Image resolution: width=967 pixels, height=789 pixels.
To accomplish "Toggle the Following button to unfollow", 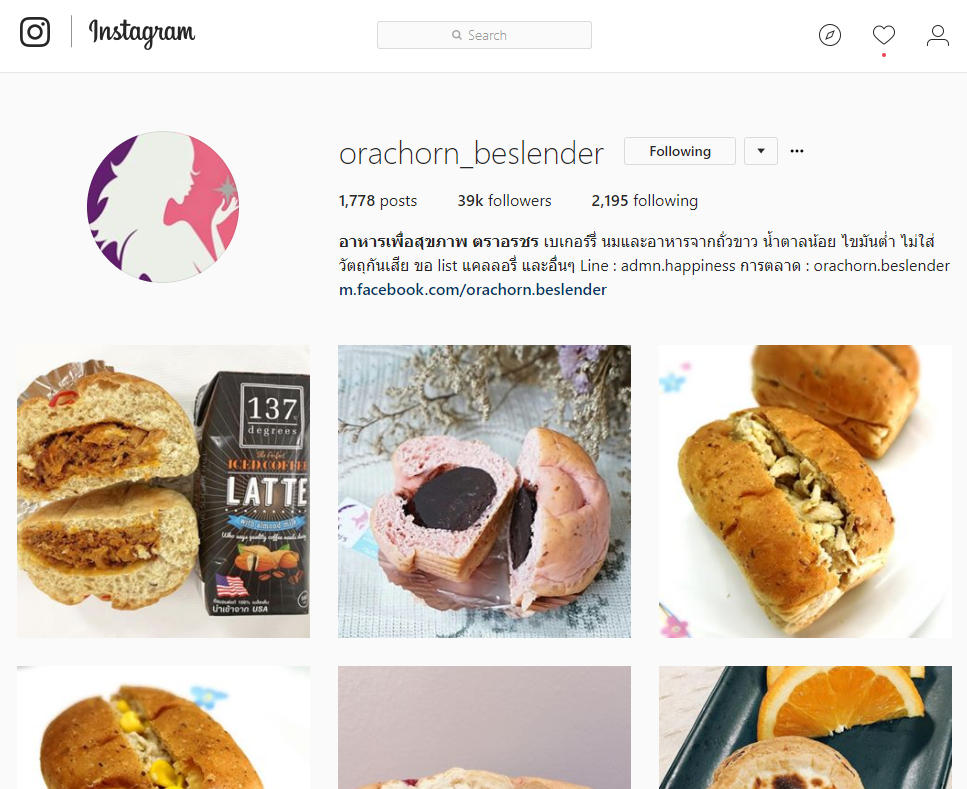I will click(680, 151).
